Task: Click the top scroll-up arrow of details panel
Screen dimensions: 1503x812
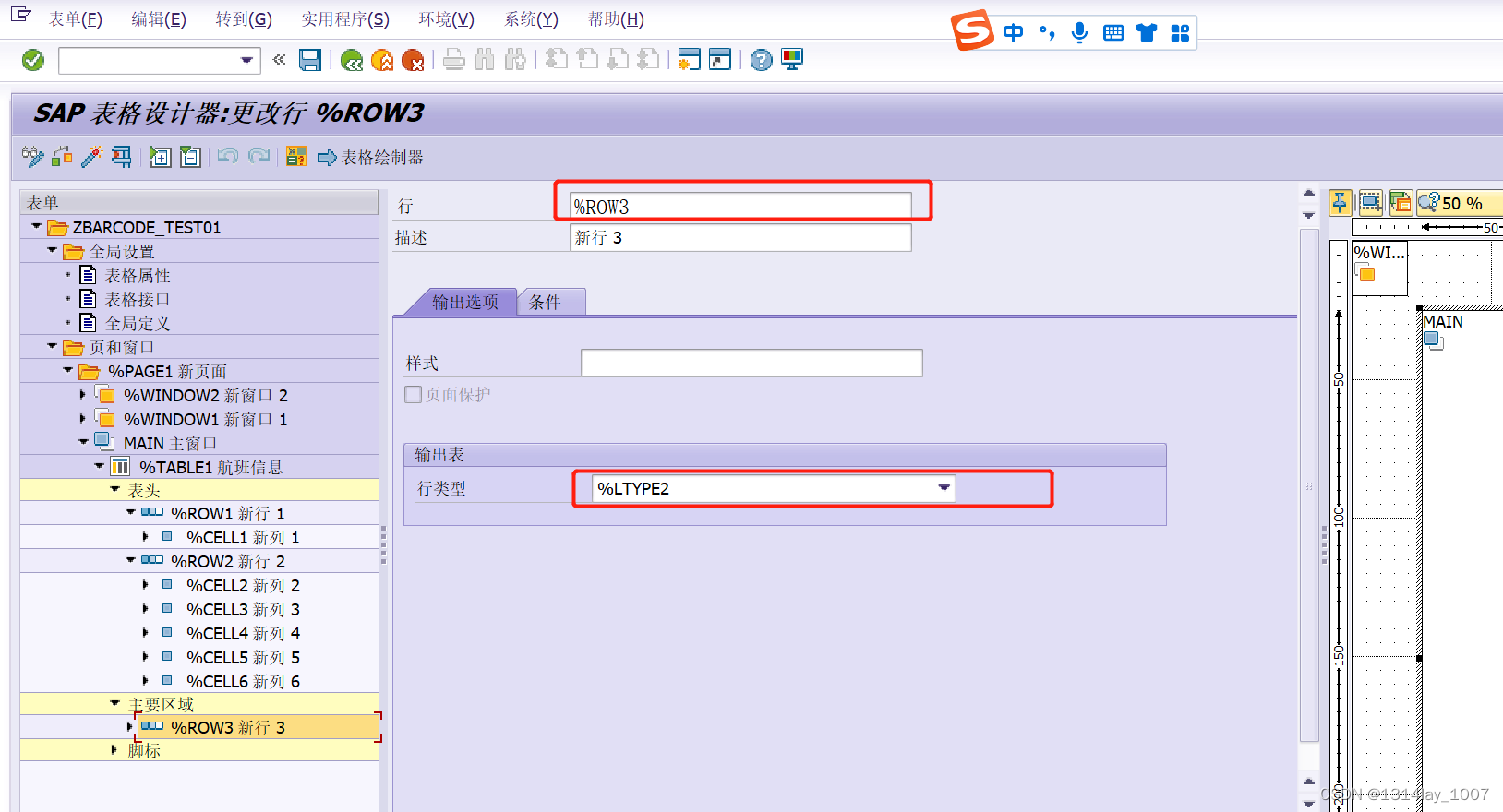Action: [1308, 193]
